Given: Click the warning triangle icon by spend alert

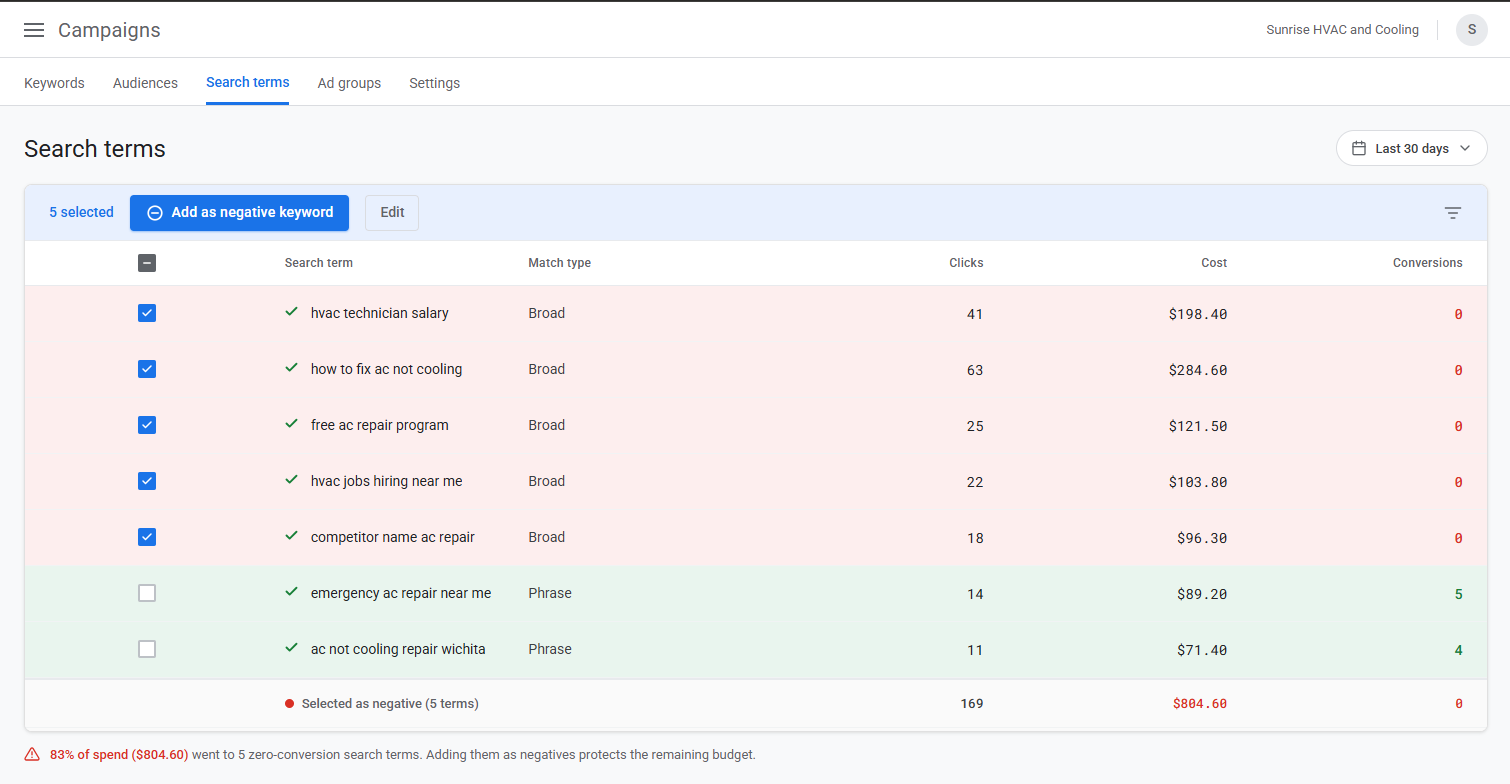Looking at the screenshot, I should (32, 755).
